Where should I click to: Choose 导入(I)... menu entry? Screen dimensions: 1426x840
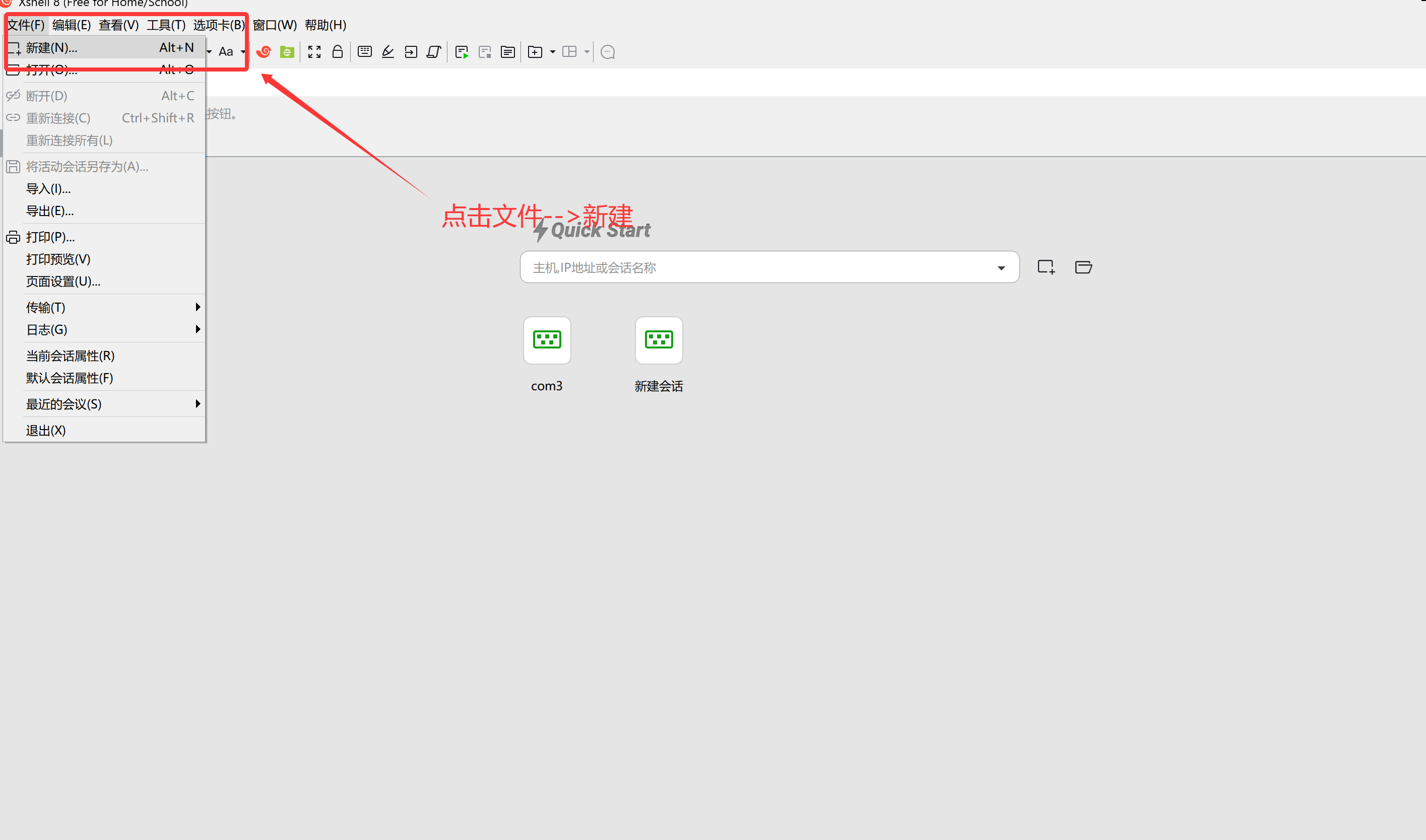[x=49, y=189]
